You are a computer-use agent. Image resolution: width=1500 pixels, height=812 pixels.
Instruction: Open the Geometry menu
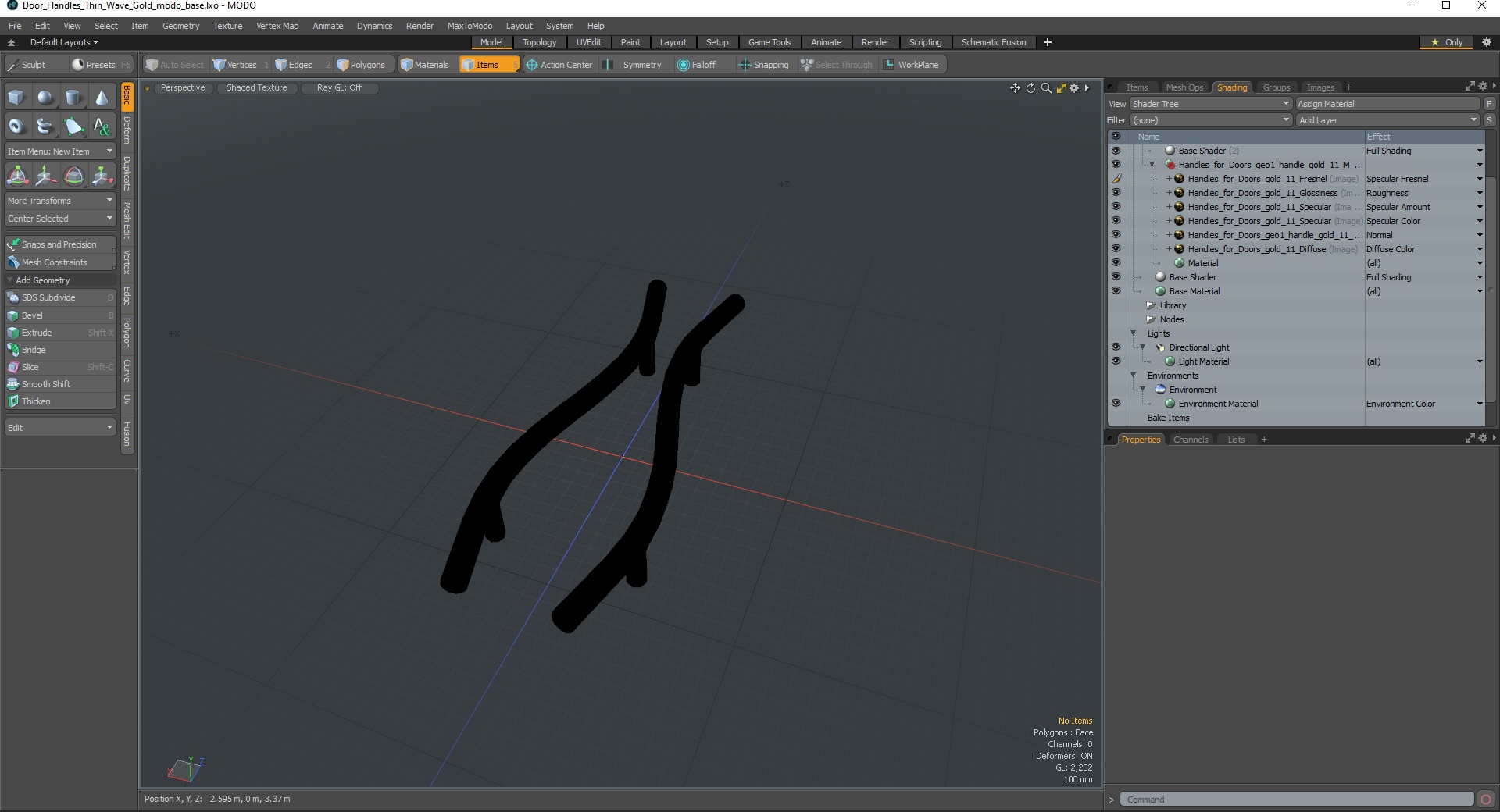[x=180, y=26]
